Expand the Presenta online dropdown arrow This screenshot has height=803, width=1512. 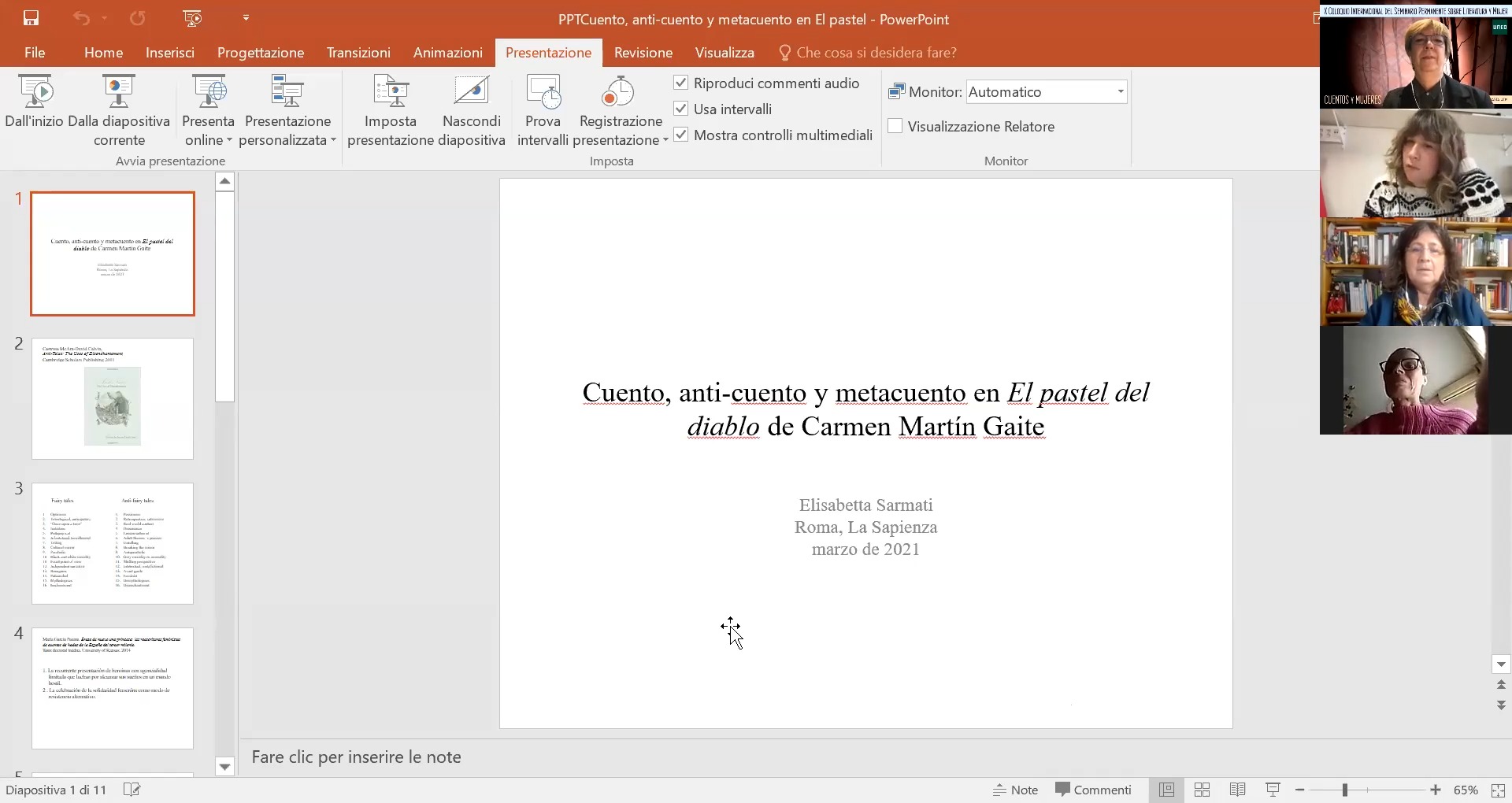[x=229, y=141]
